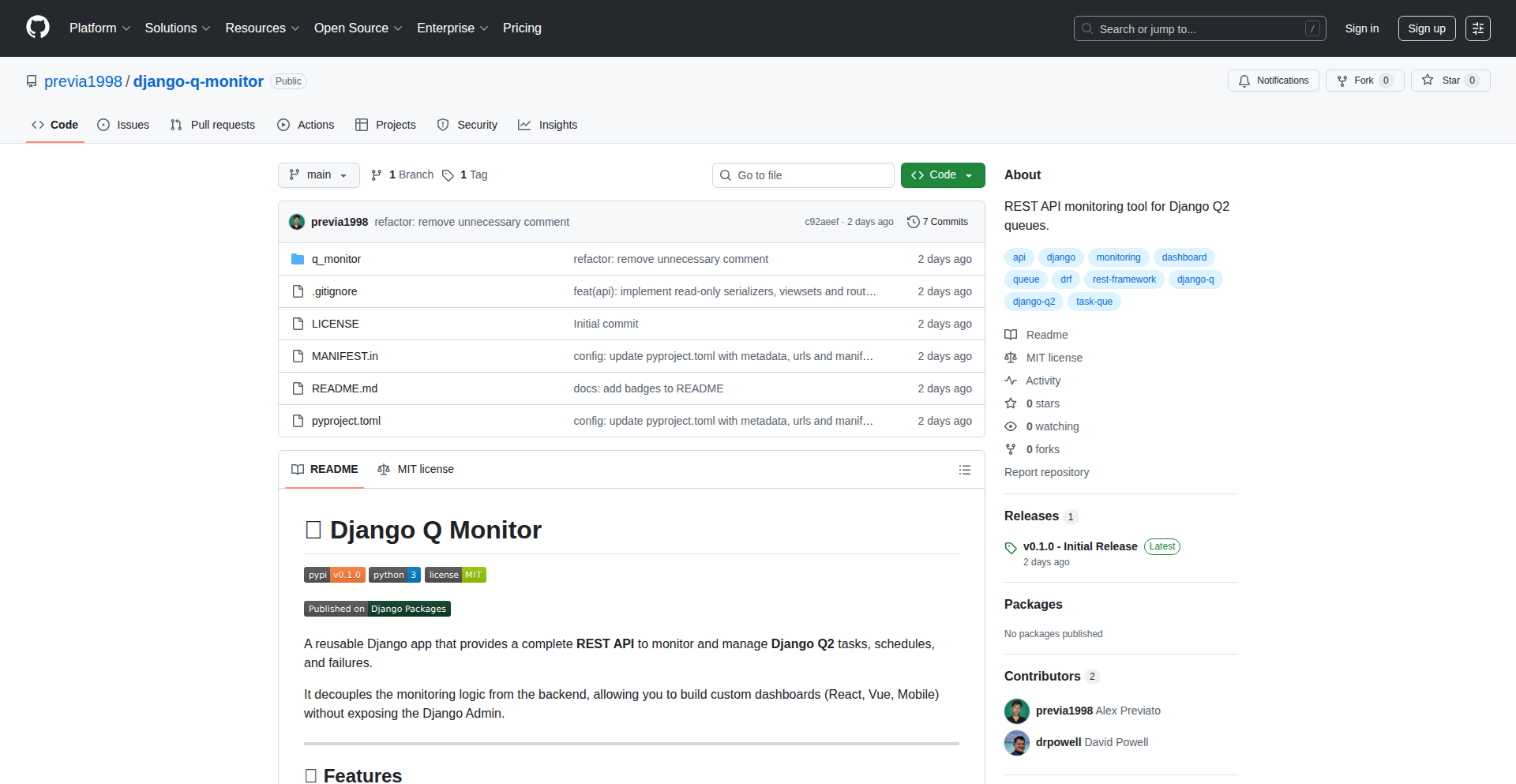The height and width of the screenshot is (784, 1516).
Task: Click the django-q2 topic tag
Action: pyautogui.click(x=1034, y=302)
